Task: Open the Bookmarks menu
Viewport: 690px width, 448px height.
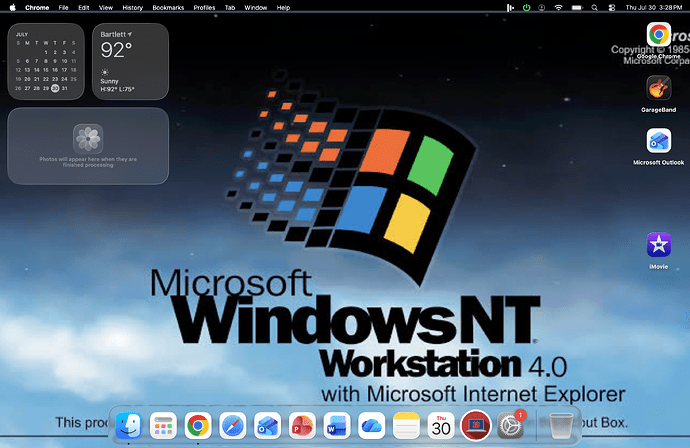Action: pos(168,7)
